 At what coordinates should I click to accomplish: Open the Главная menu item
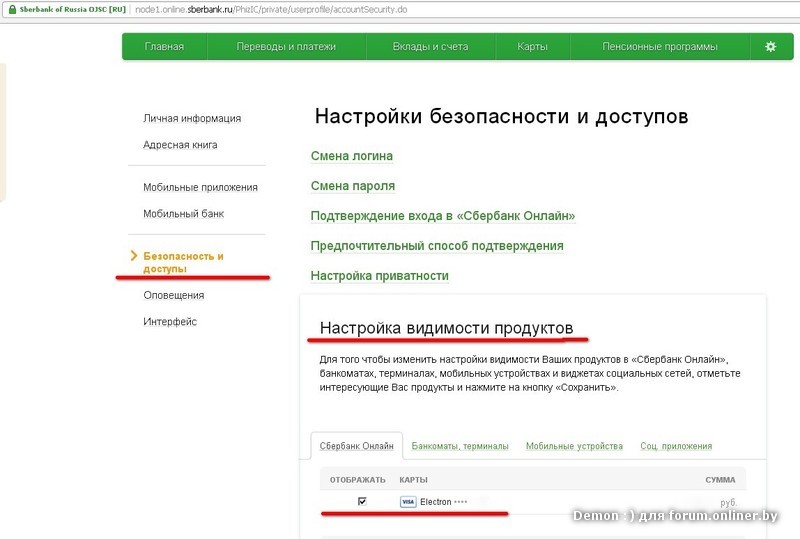pos(164,47)
